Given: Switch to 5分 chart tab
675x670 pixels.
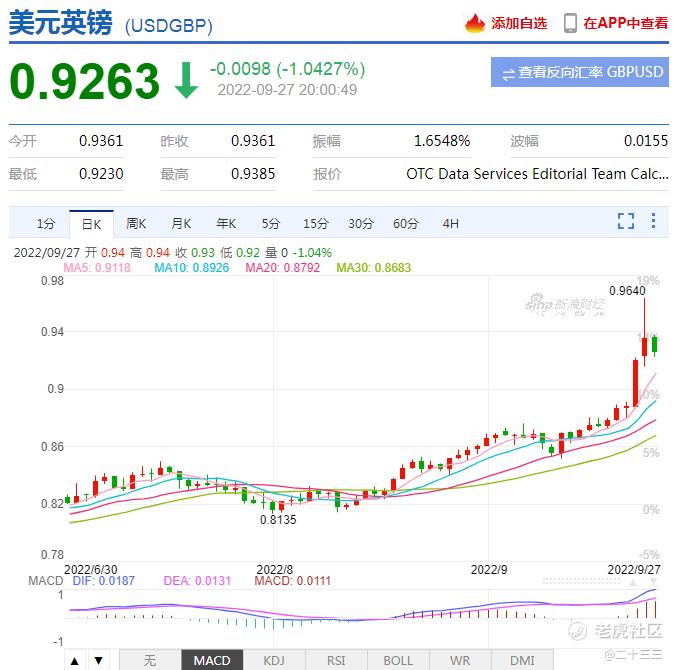Looking at the screenshot, I should 271,224.
